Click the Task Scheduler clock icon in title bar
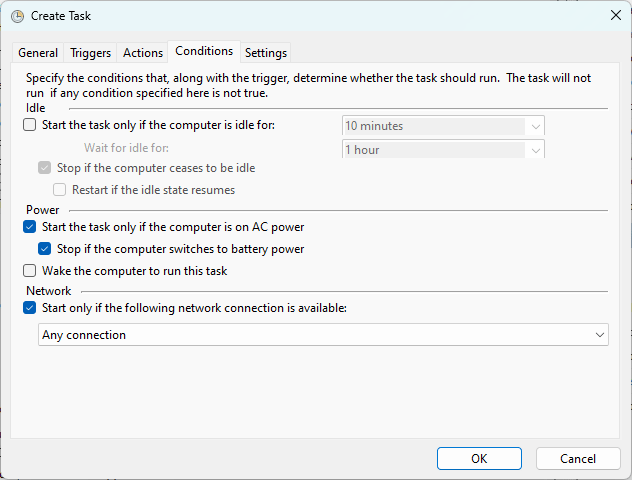 17,16
